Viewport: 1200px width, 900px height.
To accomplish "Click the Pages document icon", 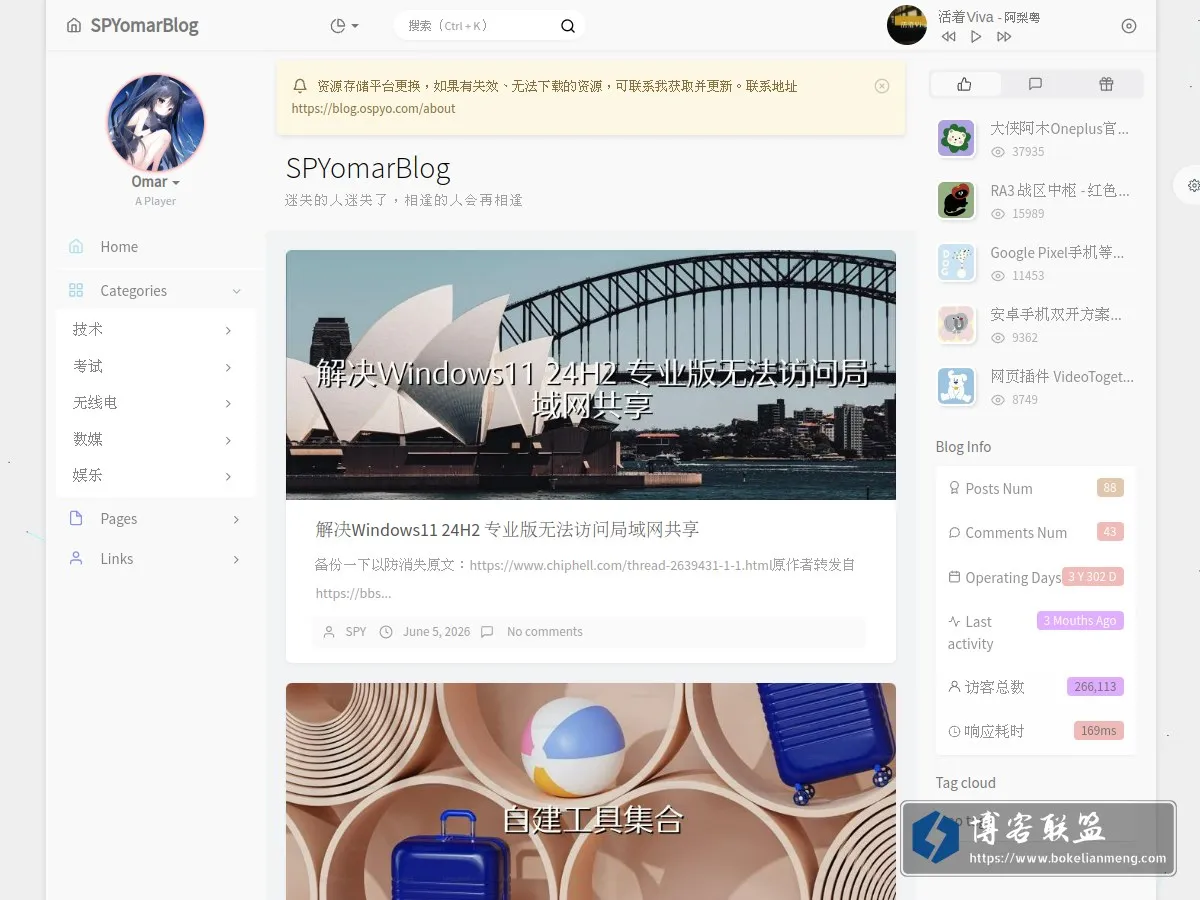I will point(76,518).
